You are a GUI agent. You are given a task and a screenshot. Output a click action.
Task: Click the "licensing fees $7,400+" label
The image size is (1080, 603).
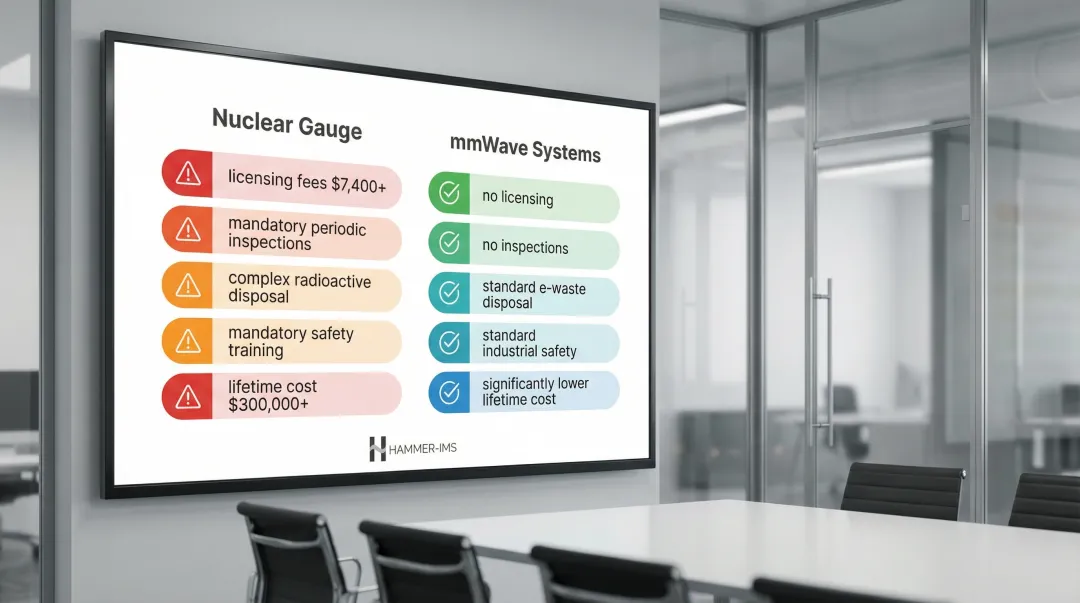click(307, 179)
